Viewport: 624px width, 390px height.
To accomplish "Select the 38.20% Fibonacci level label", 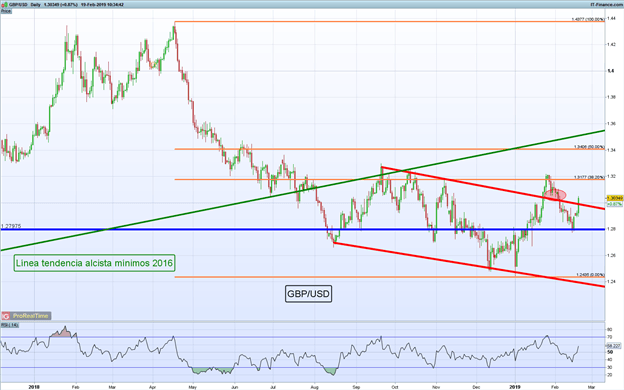I will tap(589, 177).
